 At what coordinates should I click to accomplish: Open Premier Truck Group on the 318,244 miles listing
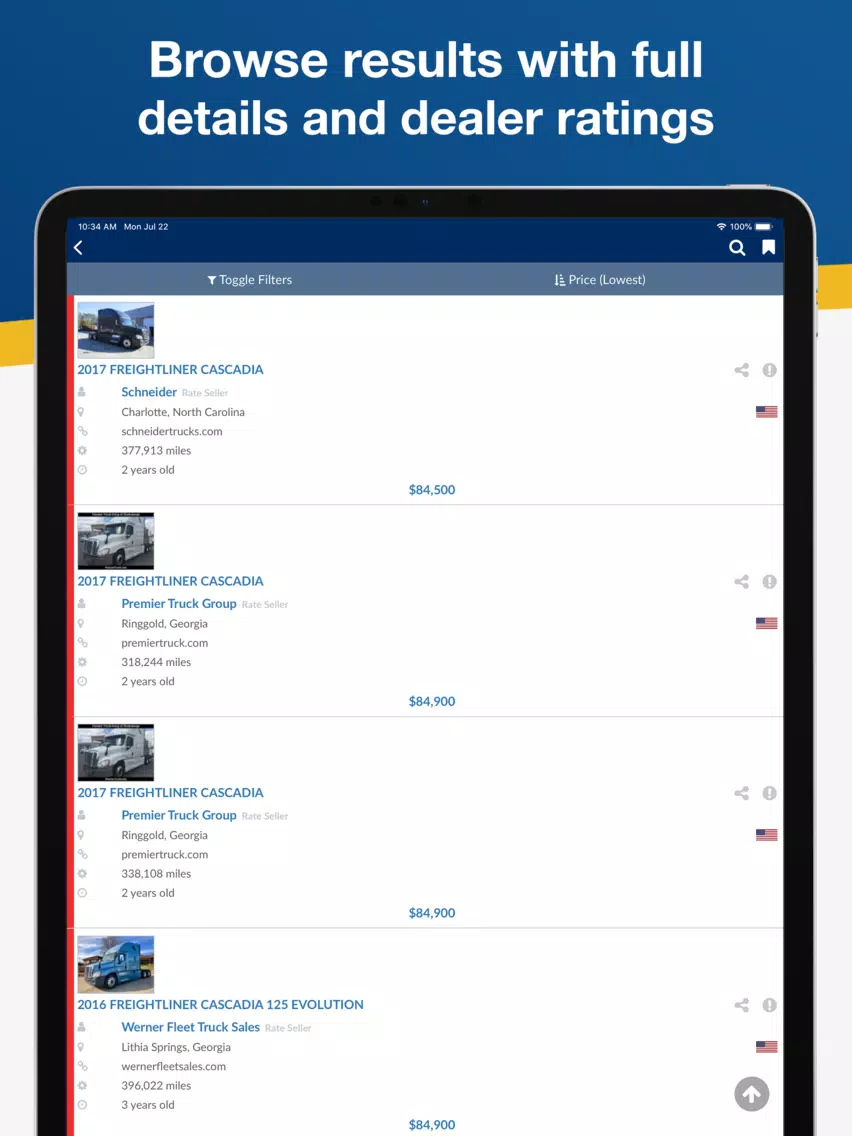pyautogui.click(x=179, y=604)
